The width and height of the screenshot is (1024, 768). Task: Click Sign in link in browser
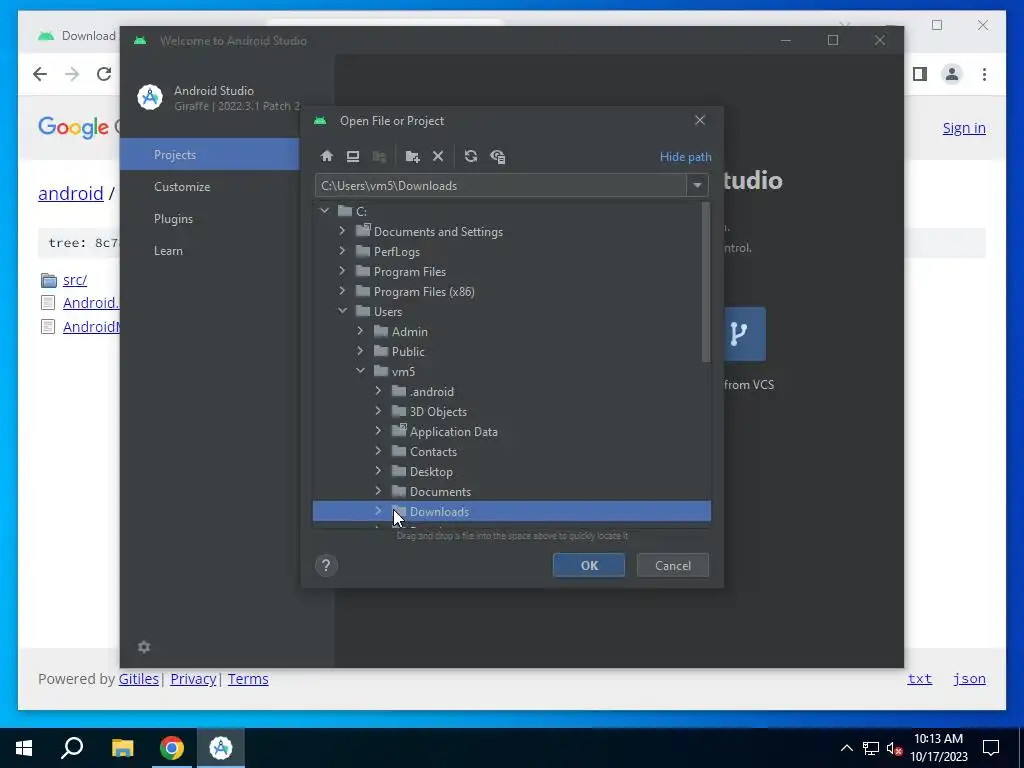coord(964,128)
